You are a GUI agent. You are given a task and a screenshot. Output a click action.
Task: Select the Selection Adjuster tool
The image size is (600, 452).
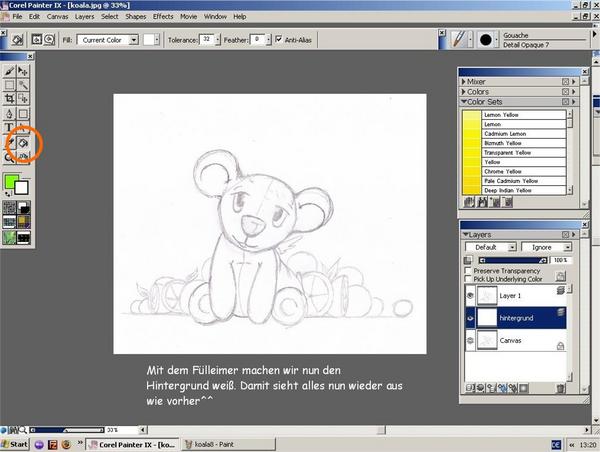click(x=23, y=99)
